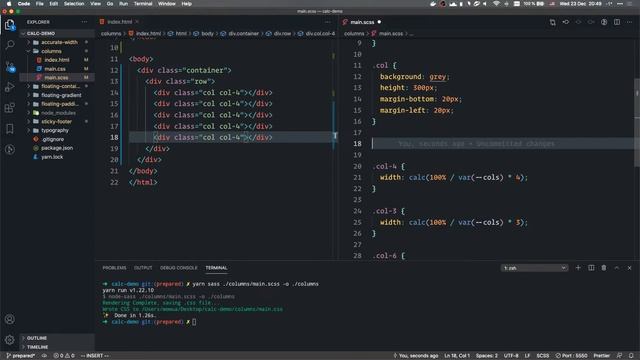Open more actions for index.html editor group
Image resolution: width=640 pixels, height=360 pixels.
click(x=328, y=22)
